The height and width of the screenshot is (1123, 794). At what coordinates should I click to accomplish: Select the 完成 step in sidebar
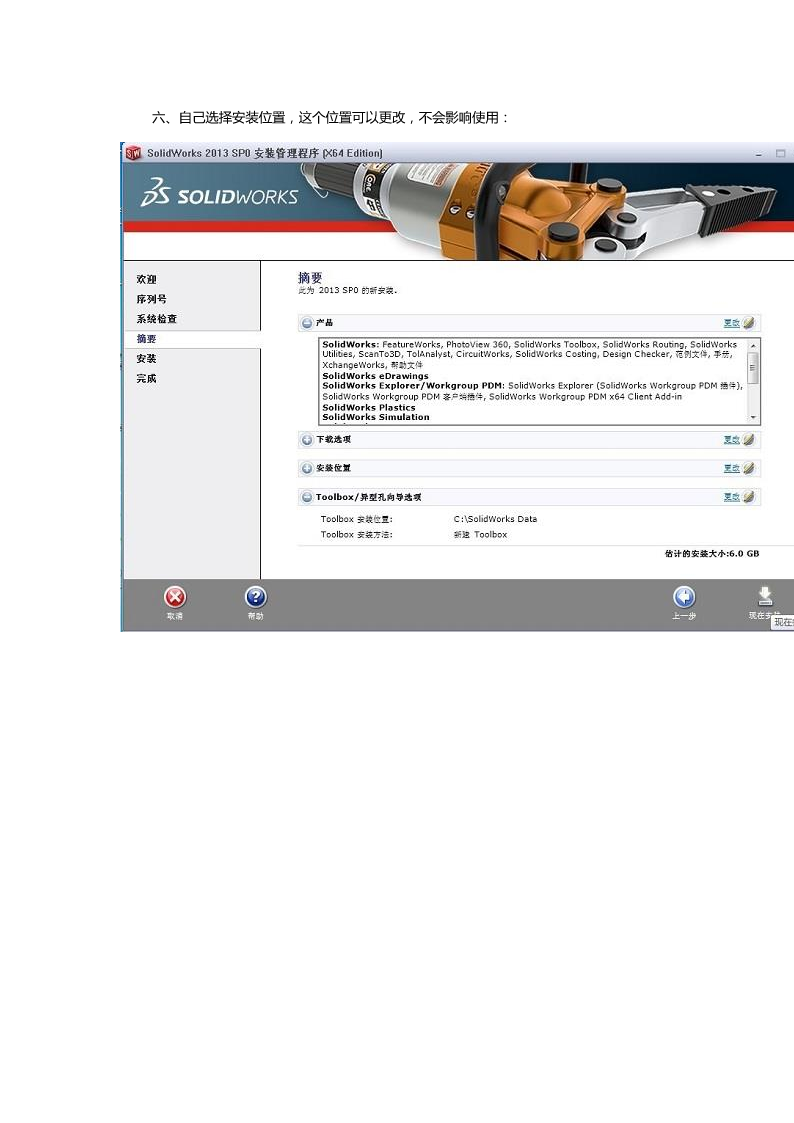[146, 378]
